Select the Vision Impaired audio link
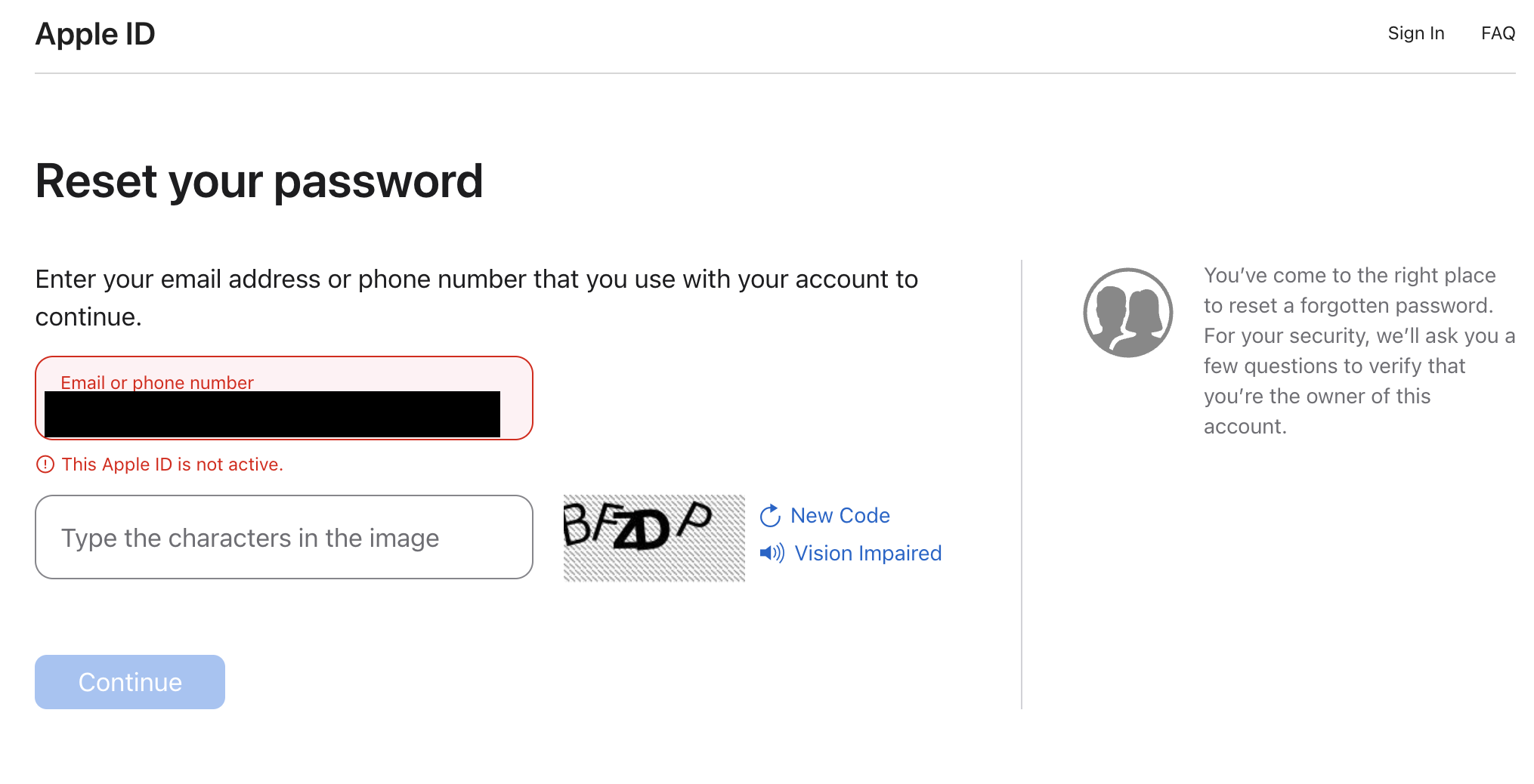The height and width of the screenshot is (784, 1534). (x=868, y=553)
